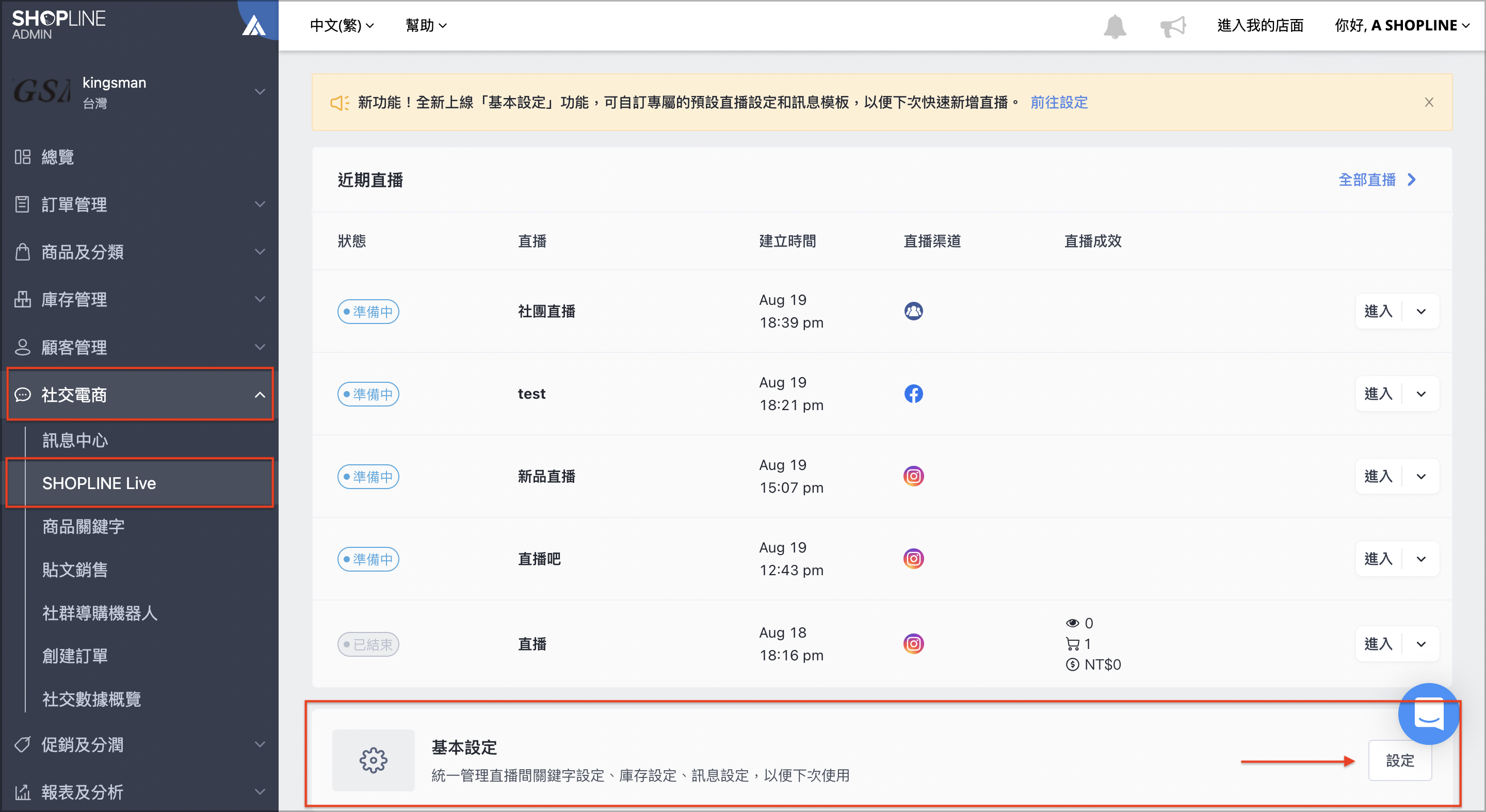The height and width of the screenshot is (812, 1486).
Task: Click the gear icon beside 基本設定
Action: click(373, 760)
